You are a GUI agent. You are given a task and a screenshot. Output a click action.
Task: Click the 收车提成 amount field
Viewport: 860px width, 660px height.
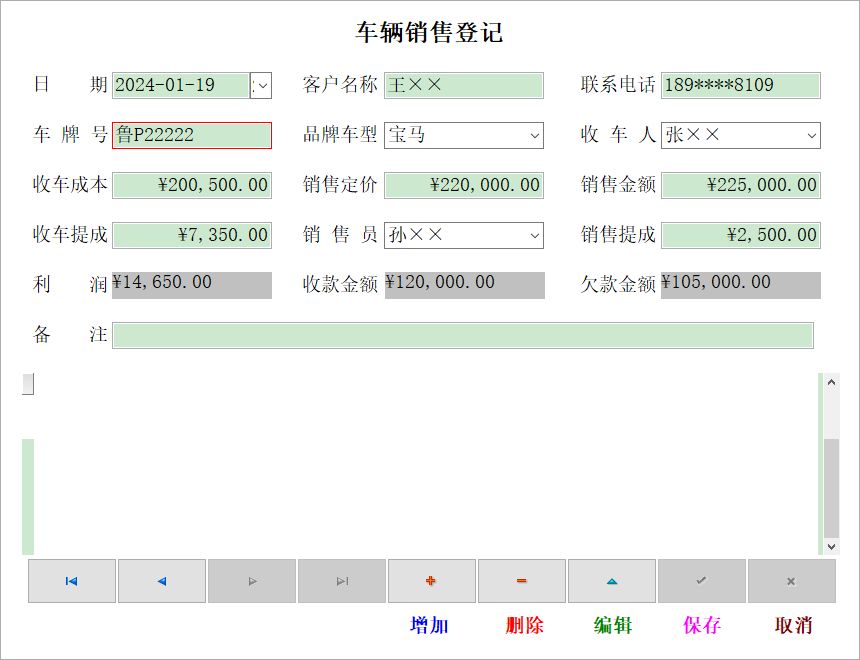[192, 235]
